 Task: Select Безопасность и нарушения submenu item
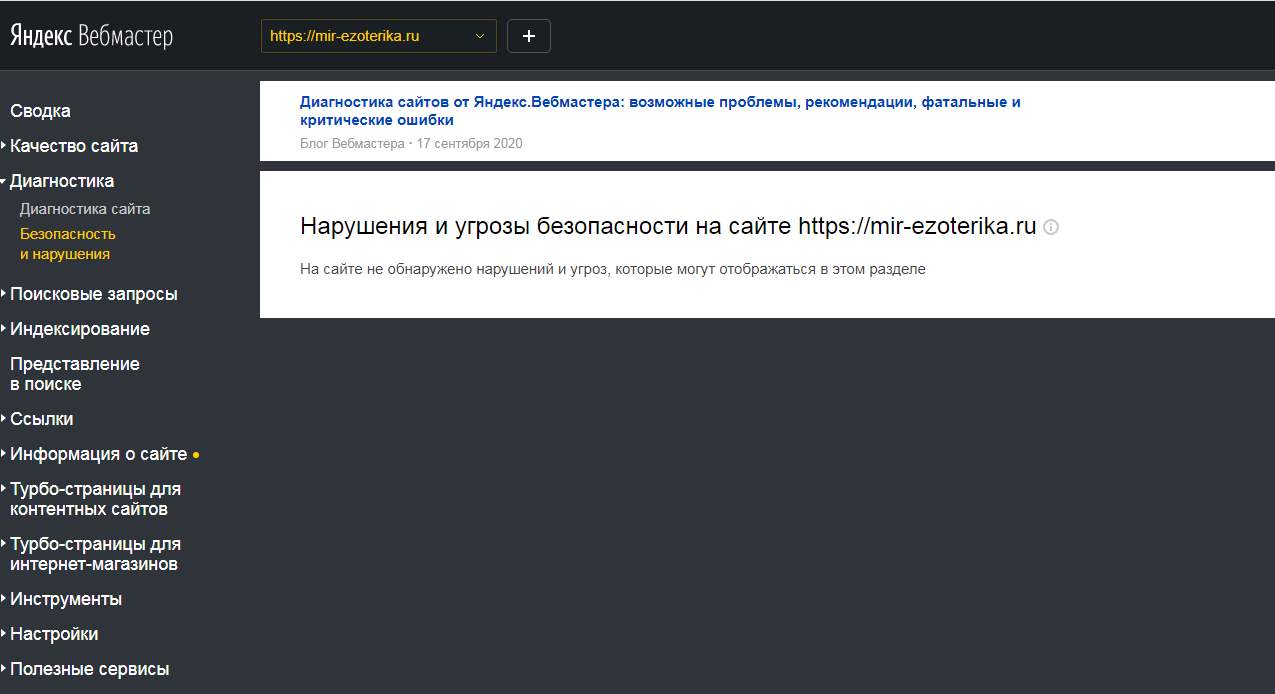[68, 244]
